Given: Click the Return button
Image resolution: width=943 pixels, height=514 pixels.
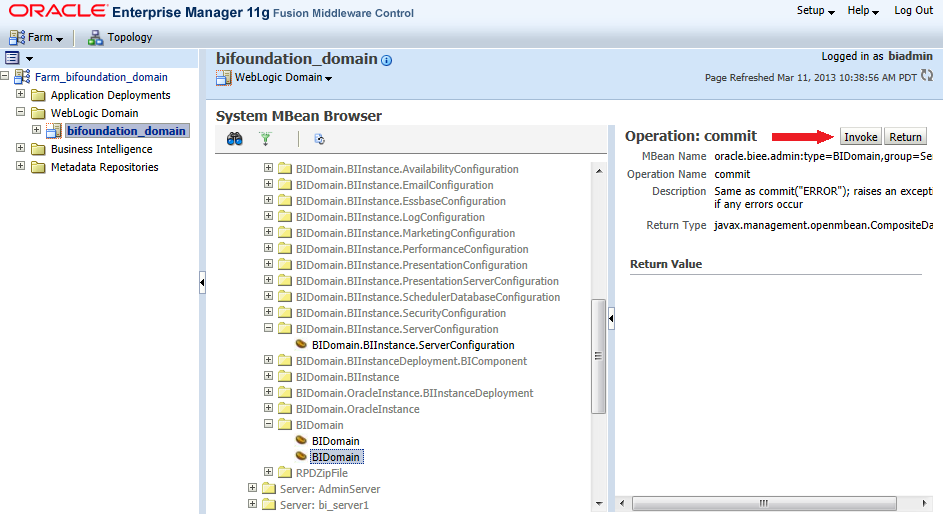Looking at the screenshot, I should coord(905,136).
